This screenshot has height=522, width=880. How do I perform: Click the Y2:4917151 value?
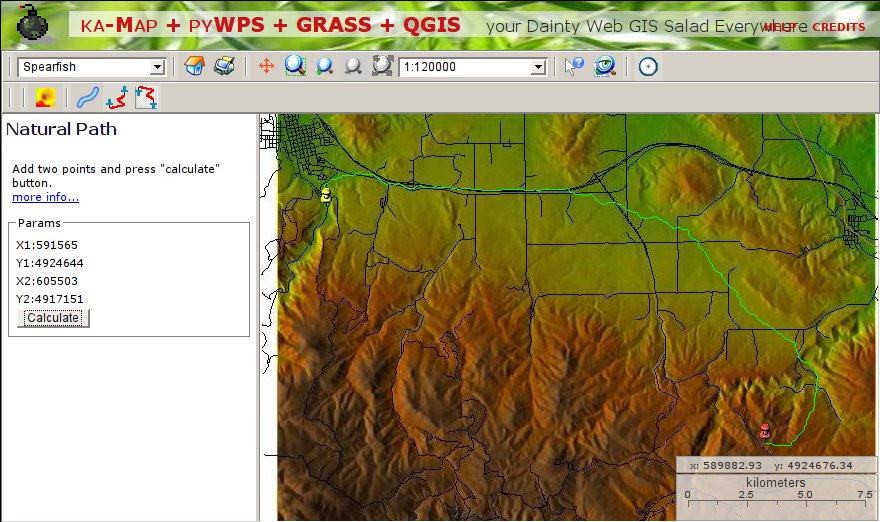point(50,299)
